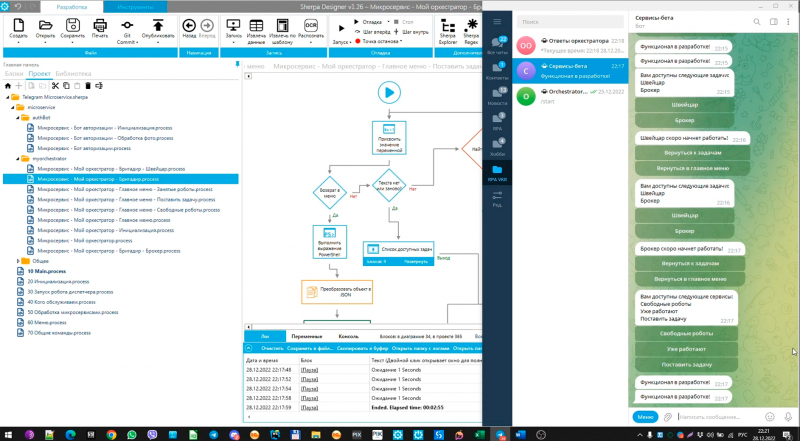The width and height of the screenshot is (800, 441).
Task: Expand the Общее folder
Action: pyautogui.click(x=17, y=261)
